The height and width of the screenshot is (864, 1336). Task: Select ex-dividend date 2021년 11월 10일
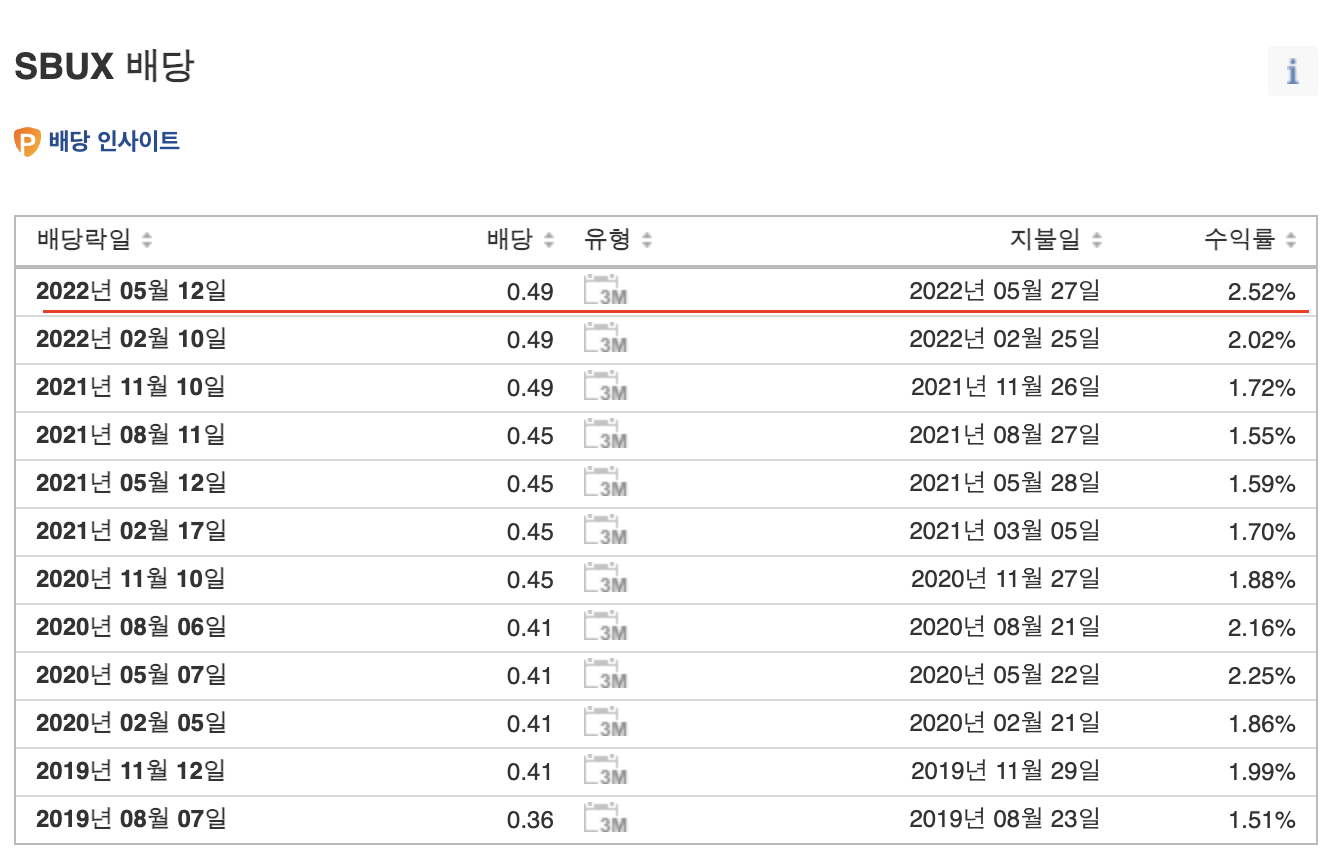pos(131,387)
